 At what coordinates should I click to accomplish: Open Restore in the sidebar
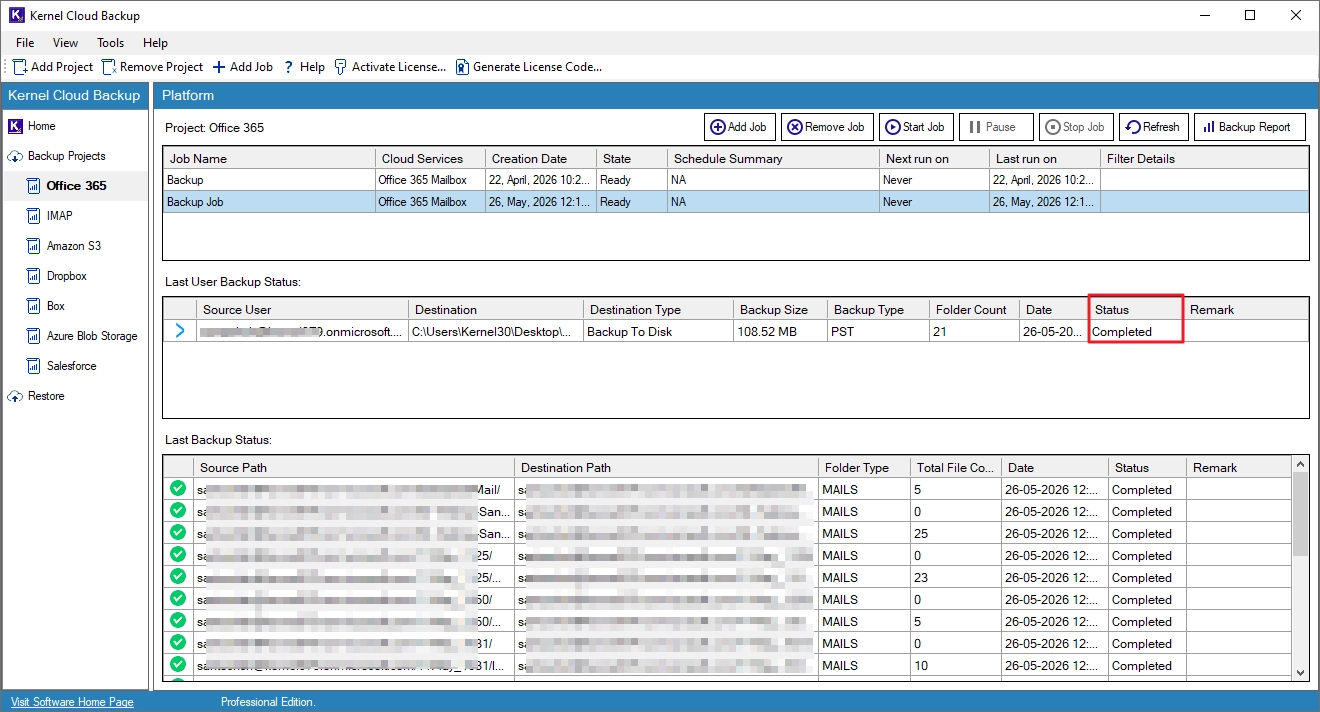(x=46, y=396)
